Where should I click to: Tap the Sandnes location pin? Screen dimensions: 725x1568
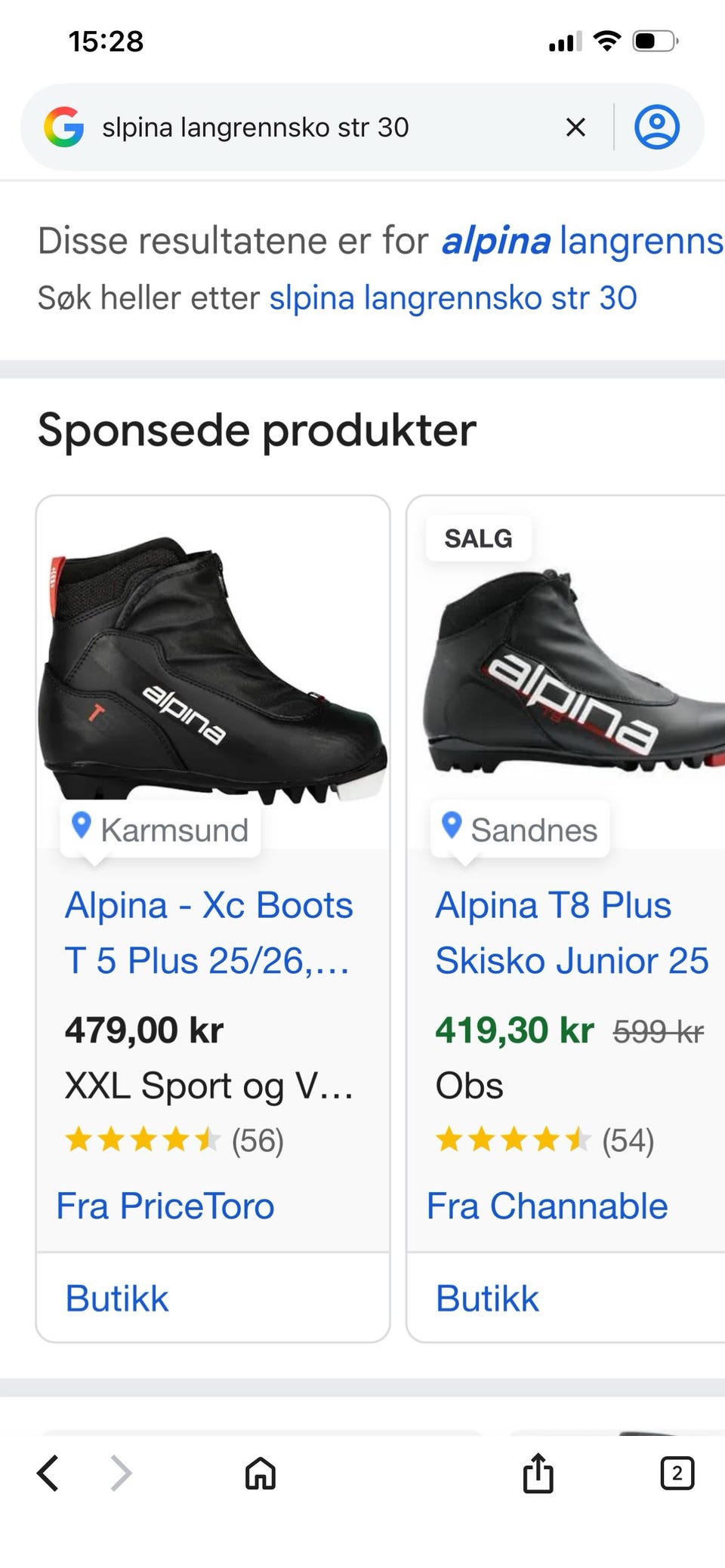click(452, 826)
